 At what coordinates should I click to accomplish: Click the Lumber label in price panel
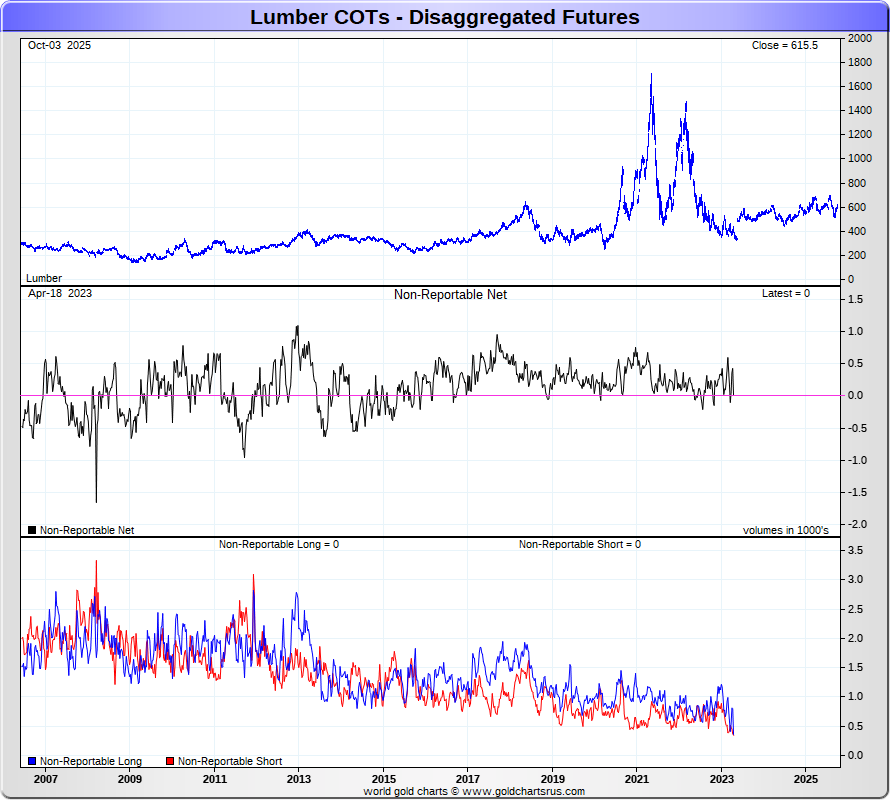tap(43, 278)
